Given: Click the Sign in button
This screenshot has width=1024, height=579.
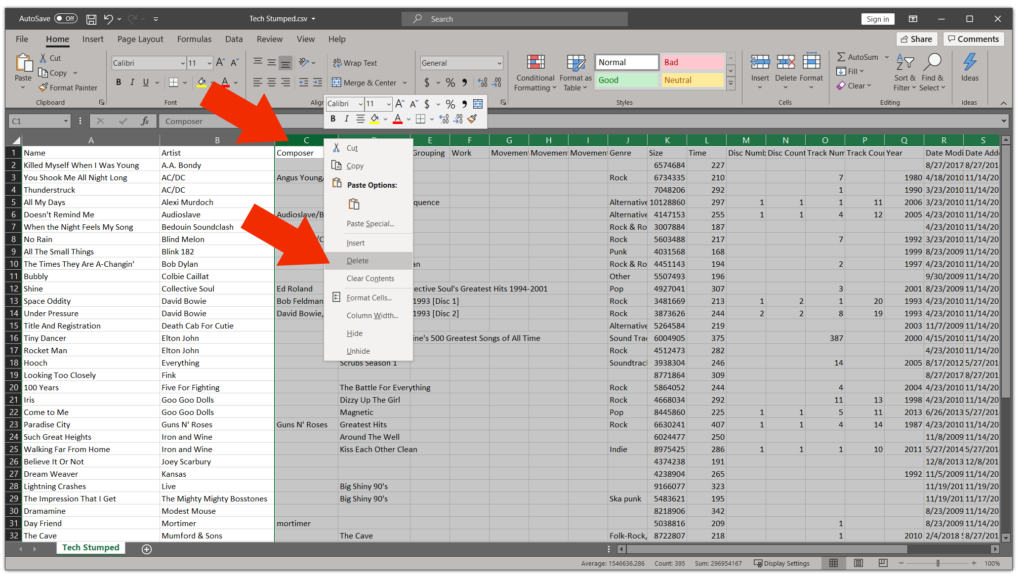Looking at the screenshot, I should pyautogui.click(x=877, y=19).
